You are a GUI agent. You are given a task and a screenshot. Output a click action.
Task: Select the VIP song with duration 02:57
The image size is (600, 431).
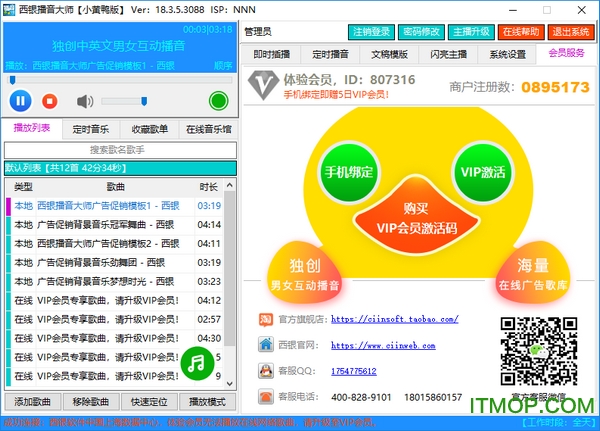coord(115,320)
